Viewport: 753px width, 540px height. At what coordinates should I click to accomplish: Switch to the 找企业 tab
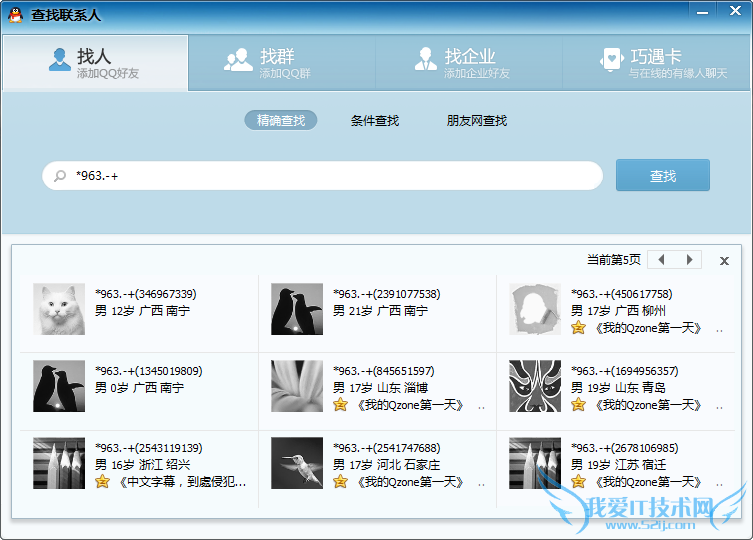(x=469, y=62)
